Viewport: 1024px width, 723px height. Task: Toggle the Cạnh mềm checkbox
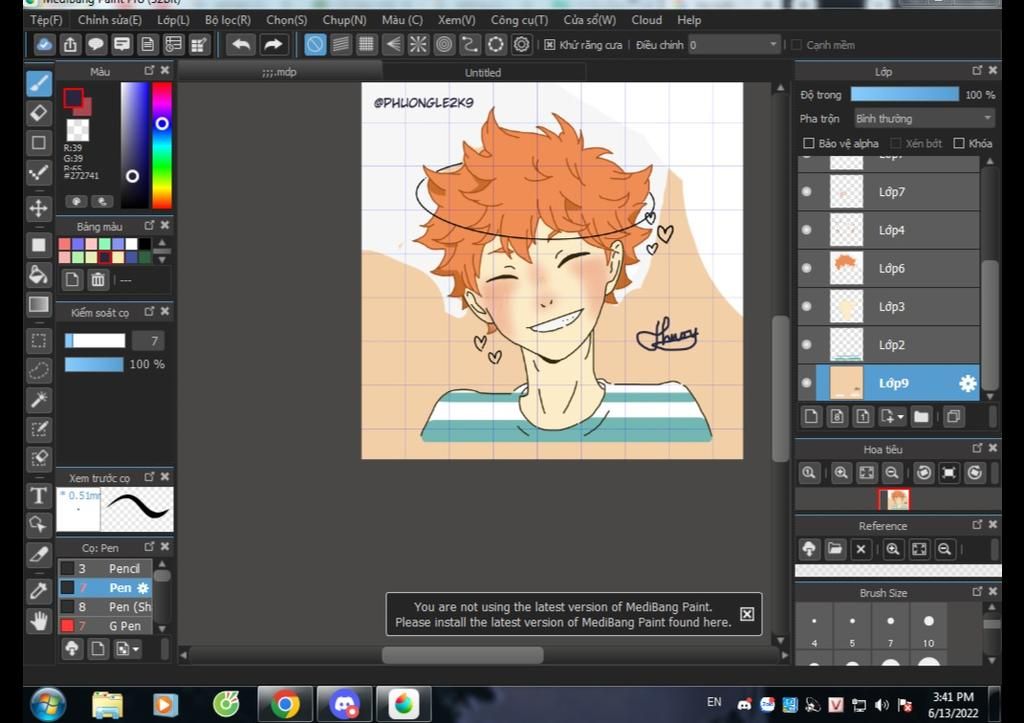click(x=796, y=45)
